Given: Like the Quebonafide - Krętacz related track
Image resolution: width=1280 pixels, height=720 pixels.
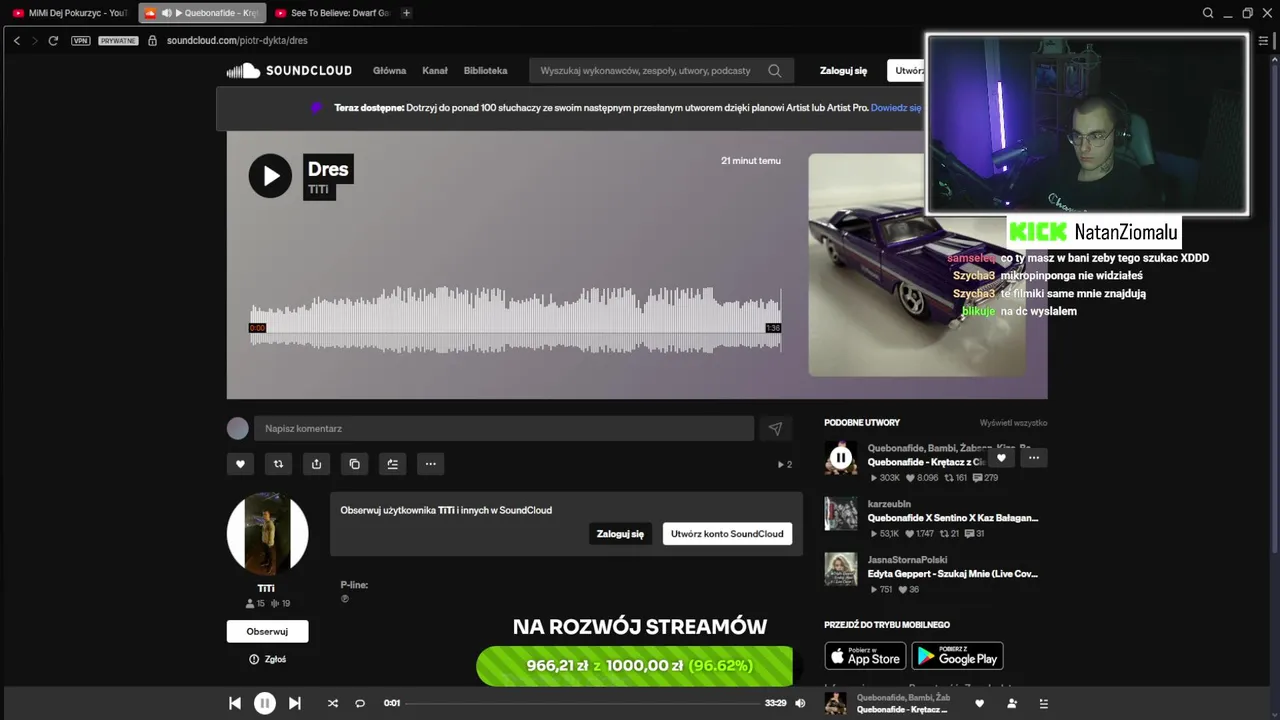Looking at the screenshot, I should click(x=1001, y=458).
